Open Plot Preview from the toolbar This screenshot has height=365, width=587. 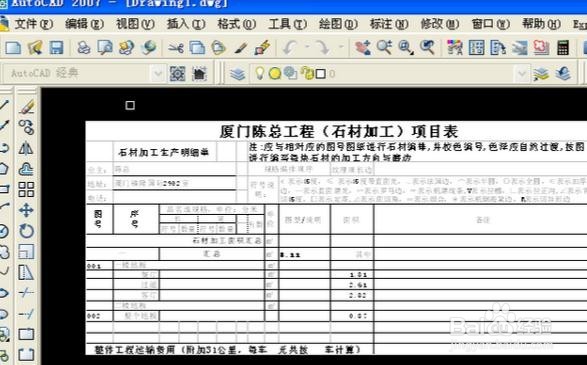coord(105,48)
